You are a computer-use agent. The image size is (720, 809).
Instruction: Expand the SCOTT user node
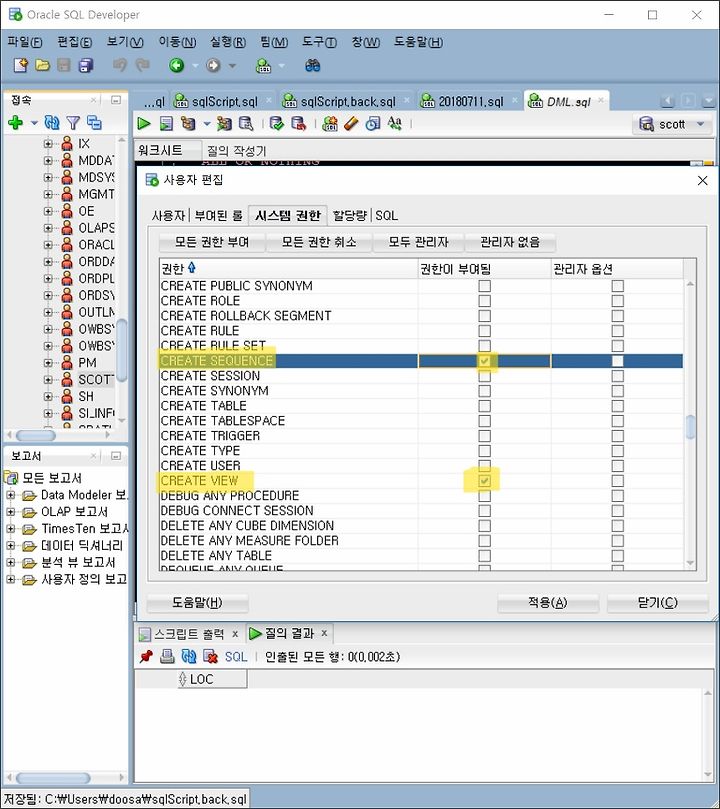coord(48,380)
